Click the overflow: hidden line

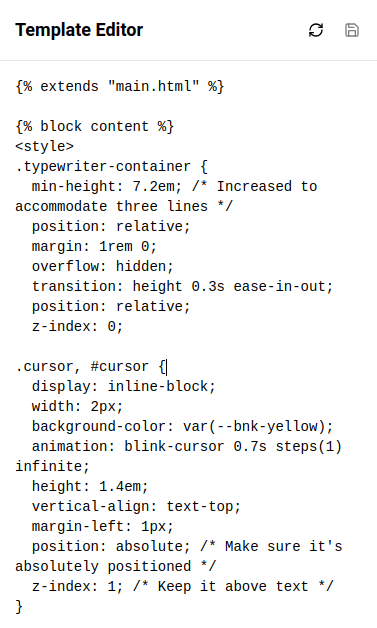103,266
